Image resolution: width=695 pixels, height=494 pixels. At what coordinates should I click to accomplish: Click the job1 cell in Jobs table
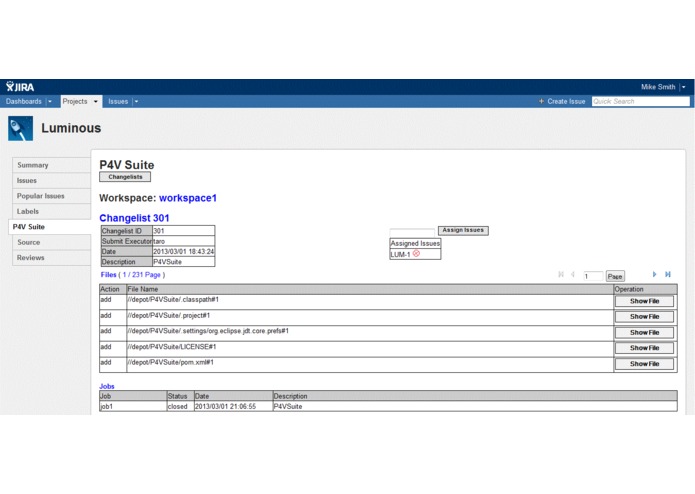[133, 406]
